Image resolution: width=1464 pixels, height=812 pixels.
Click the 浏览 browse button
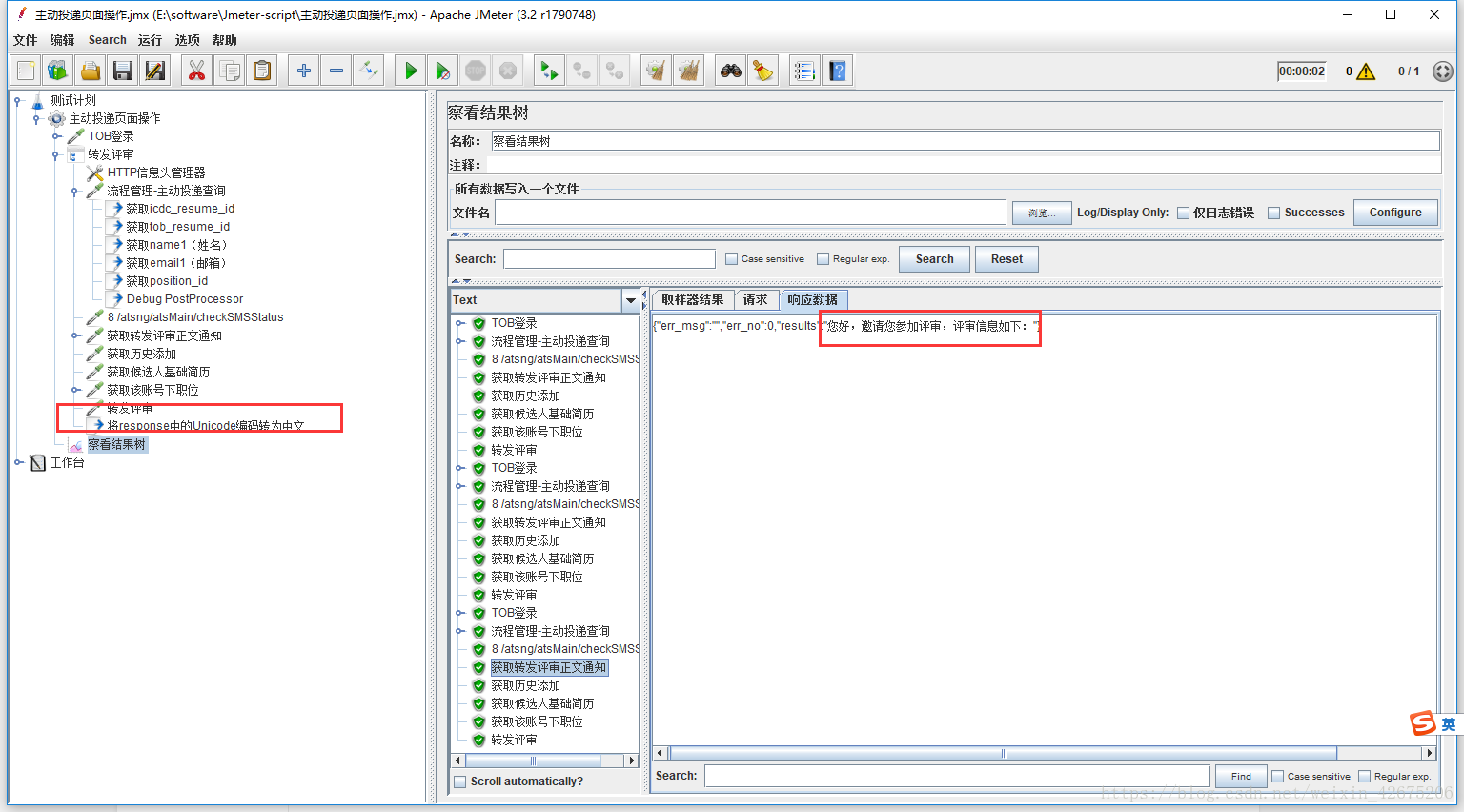point(1042,213)
